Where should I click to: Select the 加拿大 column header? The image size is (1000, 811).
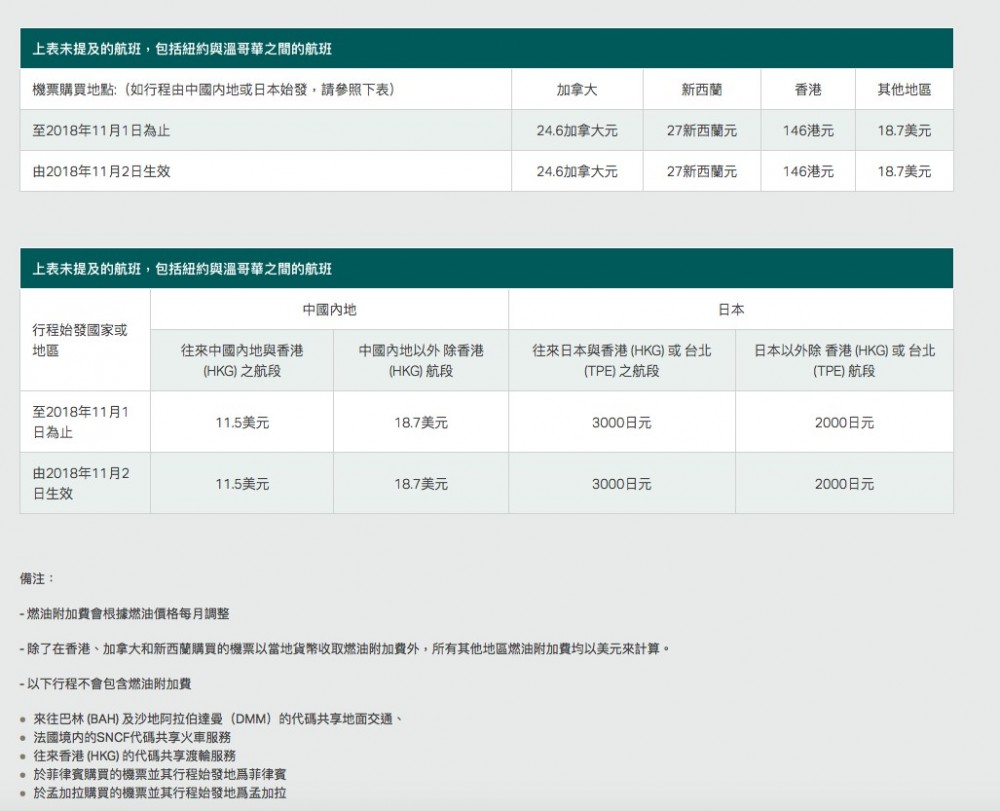tap(577, 90)
